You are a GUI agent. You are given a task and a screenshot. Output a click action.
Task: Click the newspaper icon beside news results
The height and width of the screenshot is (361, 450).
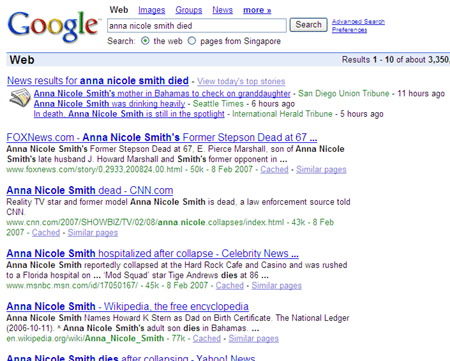pyautogui.click(x=20, y=98)
